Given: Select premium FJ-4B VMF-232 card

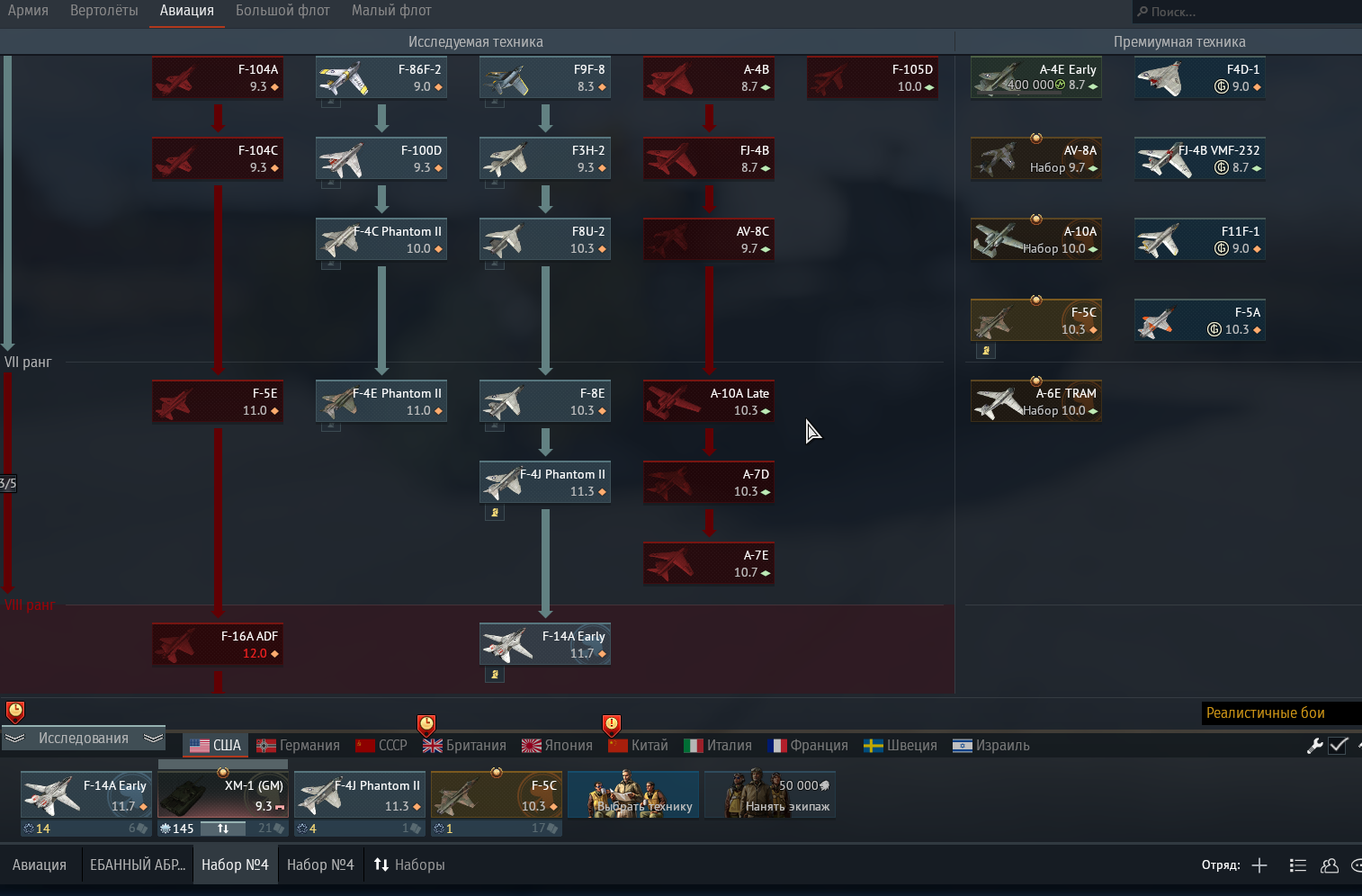Looking at the screenshot, I should coord(1200,158).
